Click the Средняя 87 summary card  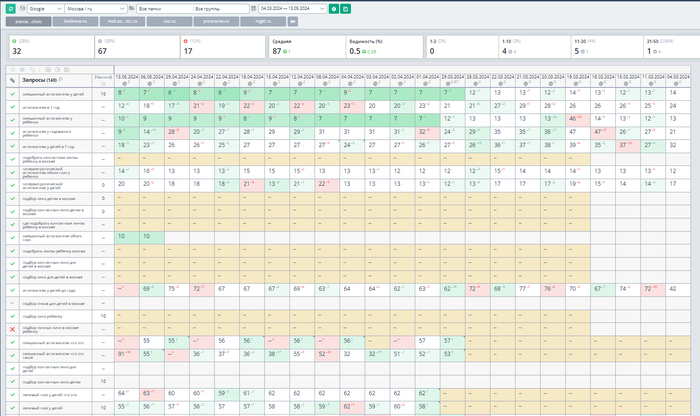click(307, 47)
